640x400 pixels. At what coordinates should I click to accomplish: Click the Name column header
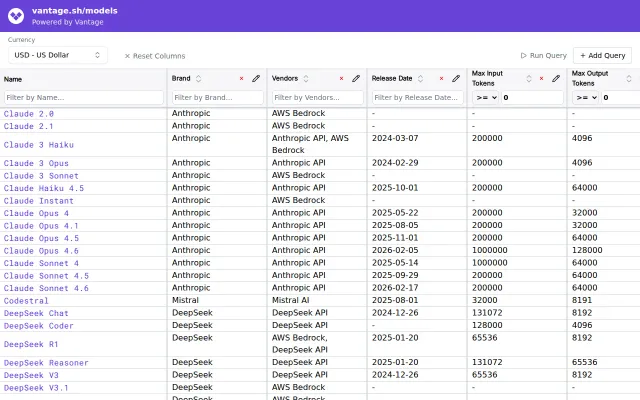13,79
